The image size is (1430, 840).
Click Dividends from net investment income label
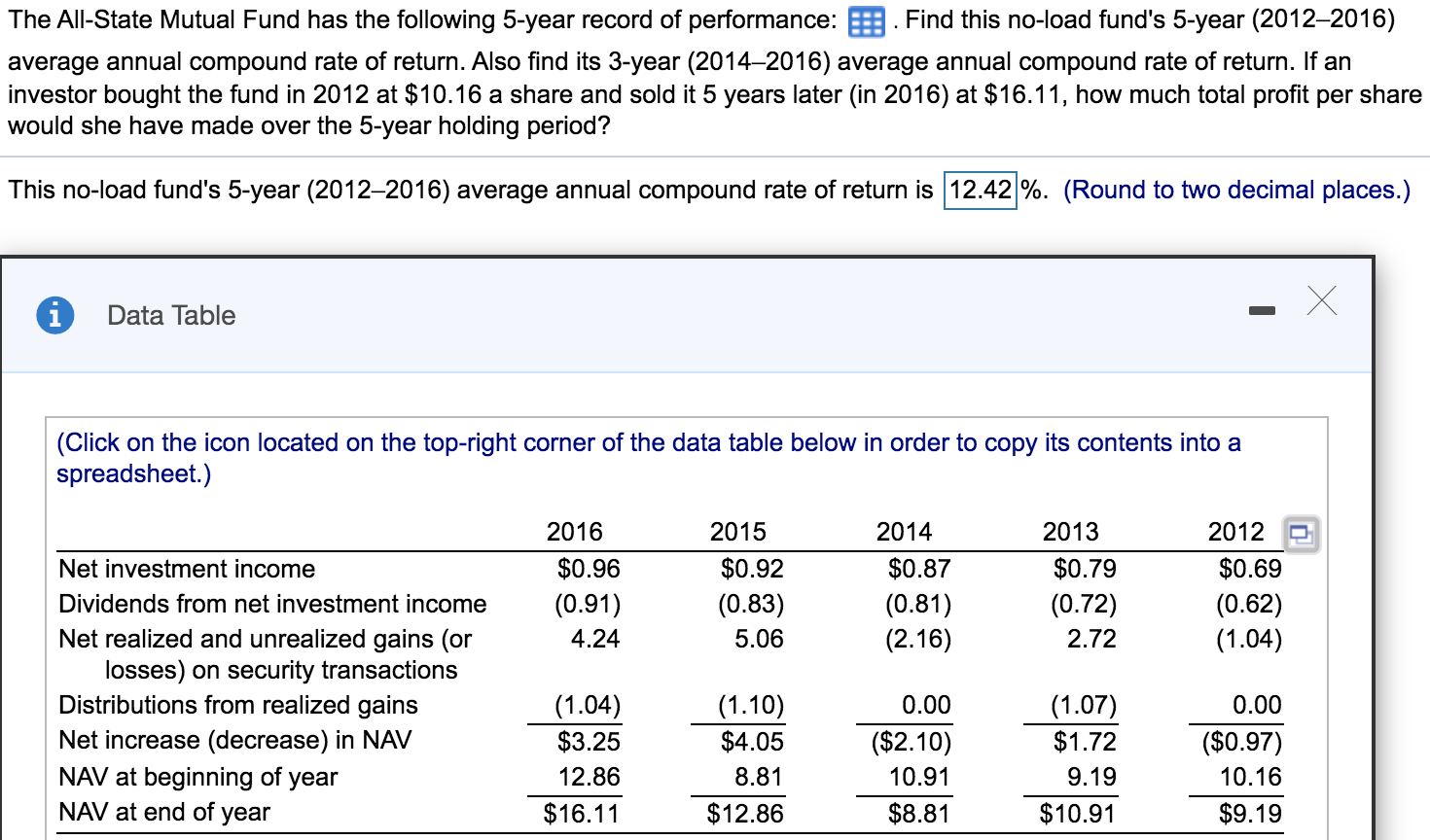pos(272,604)
